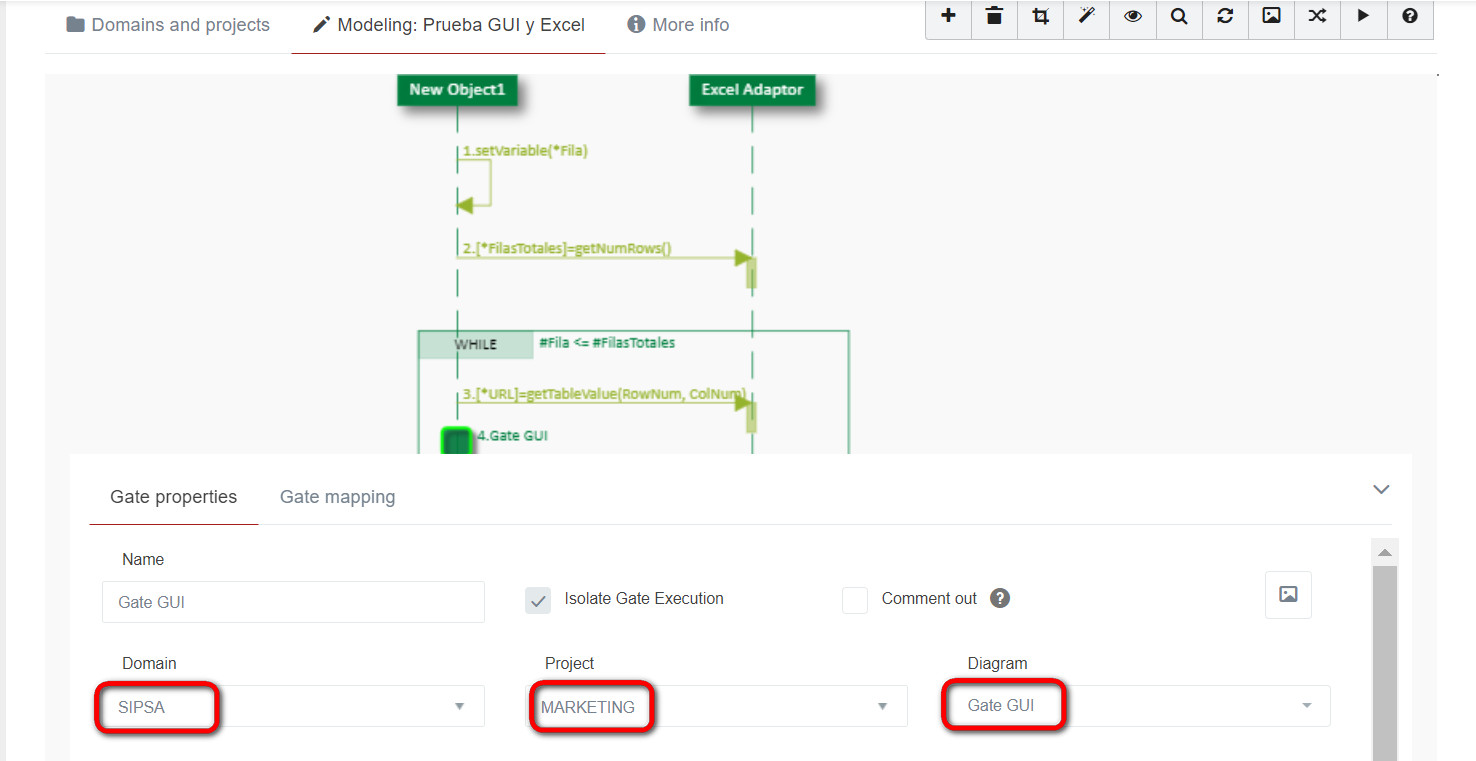Uncheck Isolate Gate Execution checkbox
The image size is (1476, 761).
coord(538,600)
